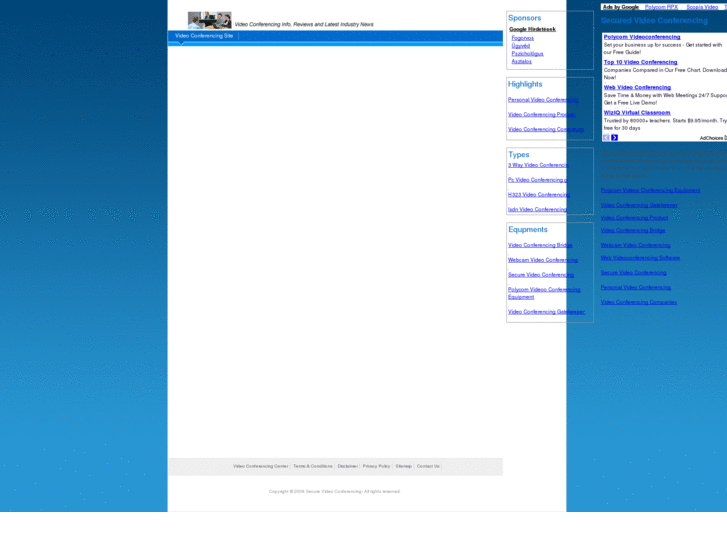This screenshot has width=727, height=545.
Task: Open the Web Video Conferencing ad headline
Action: click(x=637, y=87)
